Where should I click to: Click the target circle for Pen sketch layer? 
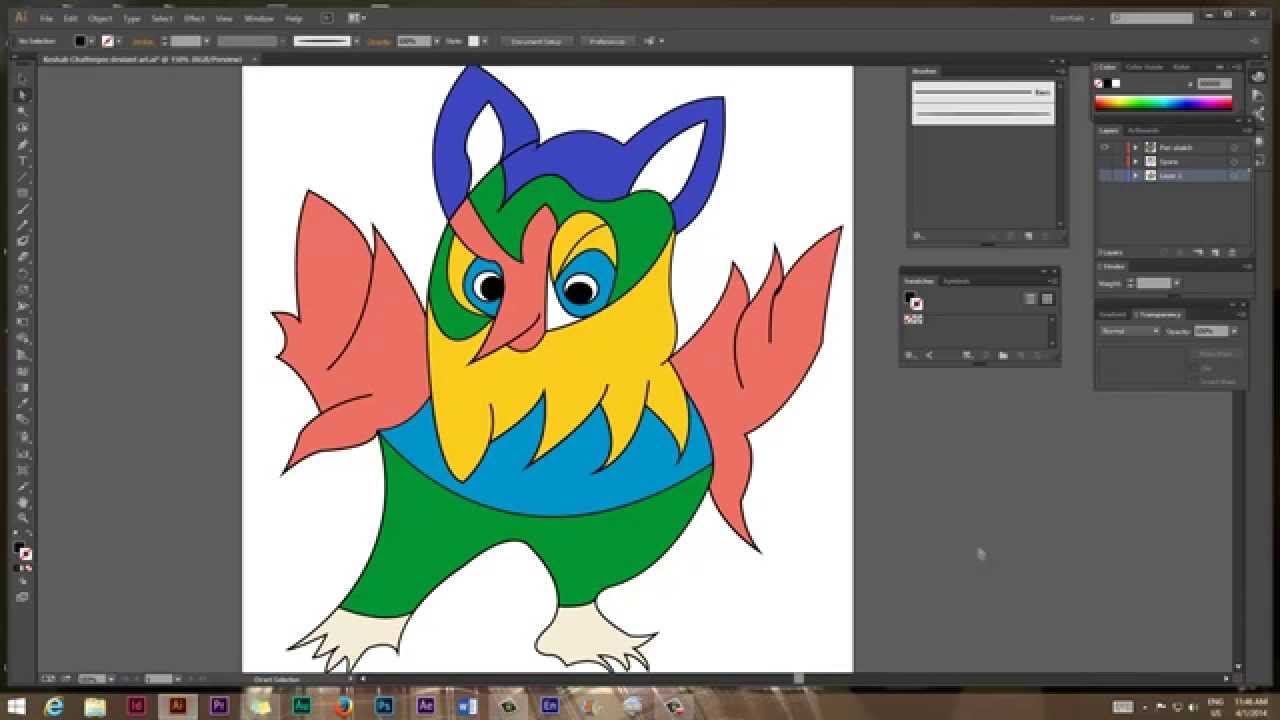1234,147
